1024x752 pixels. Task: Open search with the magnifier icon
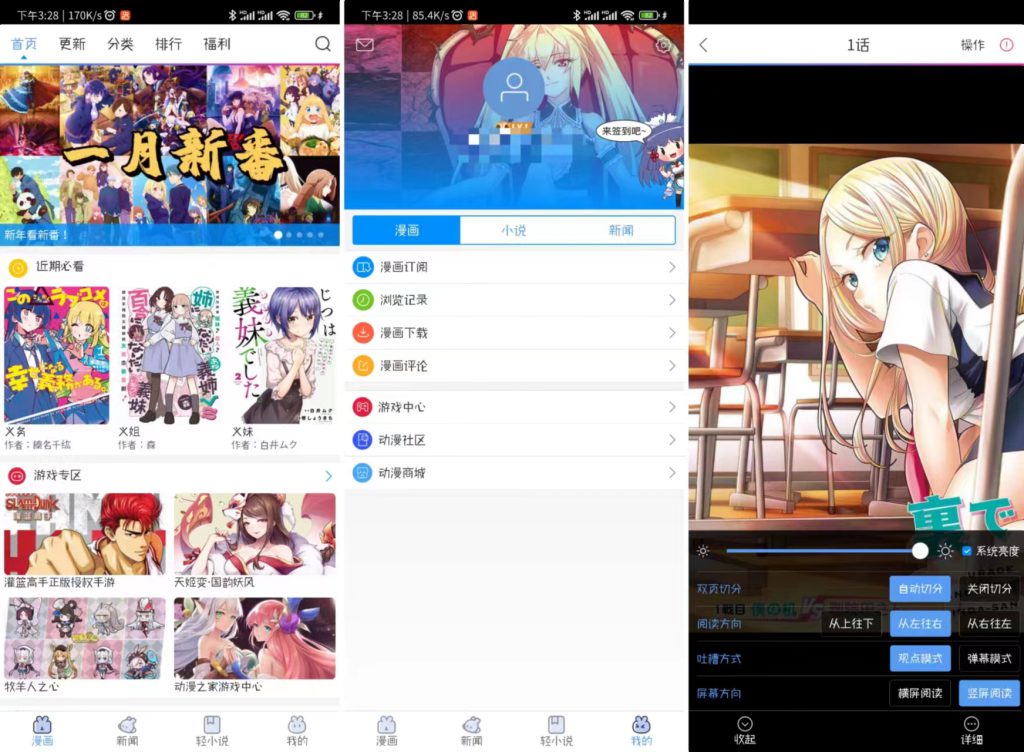pos(323,44)
